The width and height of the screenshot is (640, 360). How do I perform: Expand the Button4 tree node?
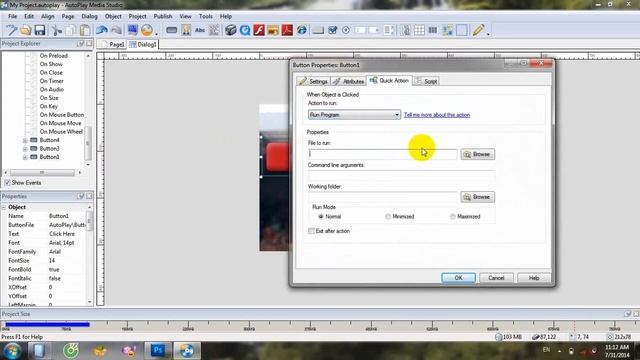click(25, 140)
